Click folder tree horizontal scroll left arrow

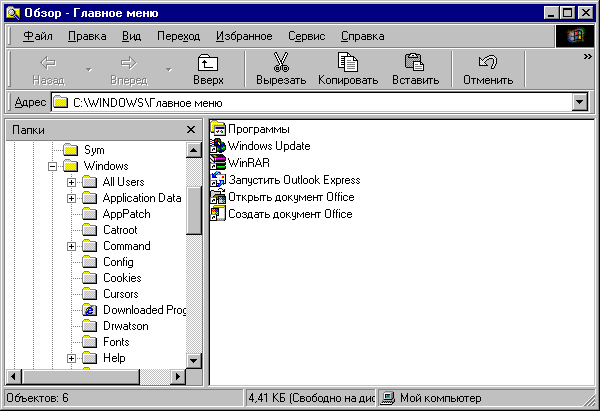tap(13, 377)
